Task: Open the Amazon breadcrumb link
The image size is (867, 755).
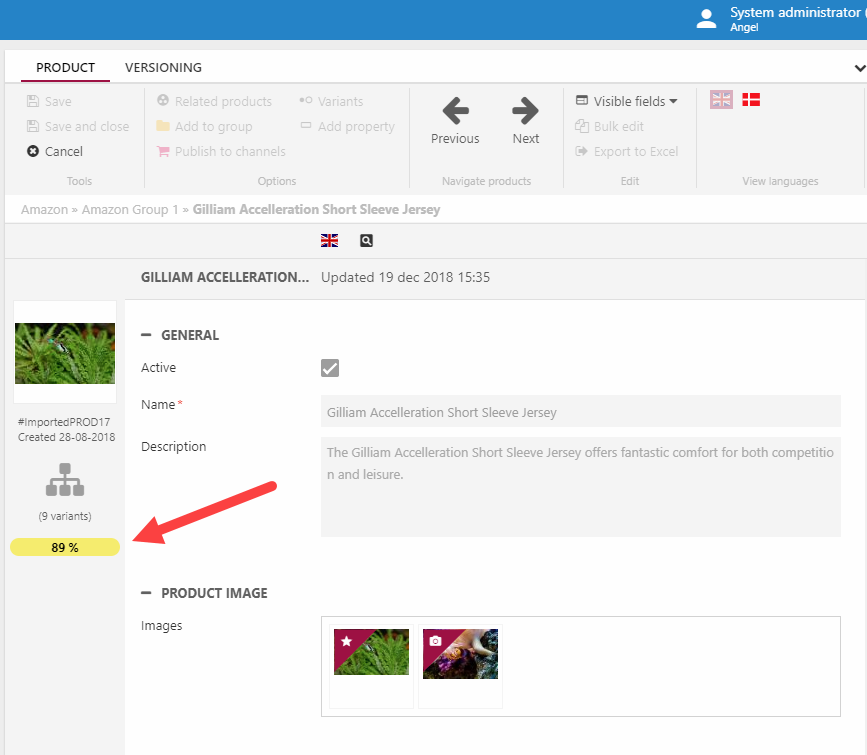Action: [44, 210]
